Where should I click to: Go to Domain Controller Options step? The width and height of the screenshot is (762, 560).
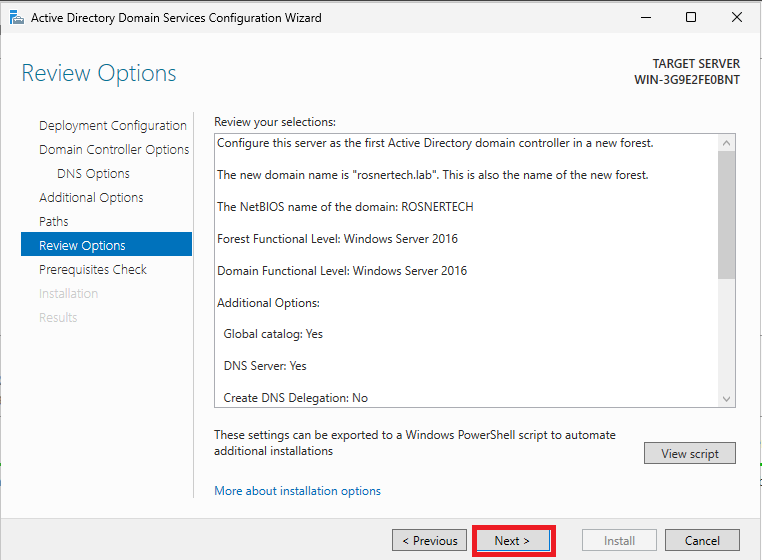(114, 149)
